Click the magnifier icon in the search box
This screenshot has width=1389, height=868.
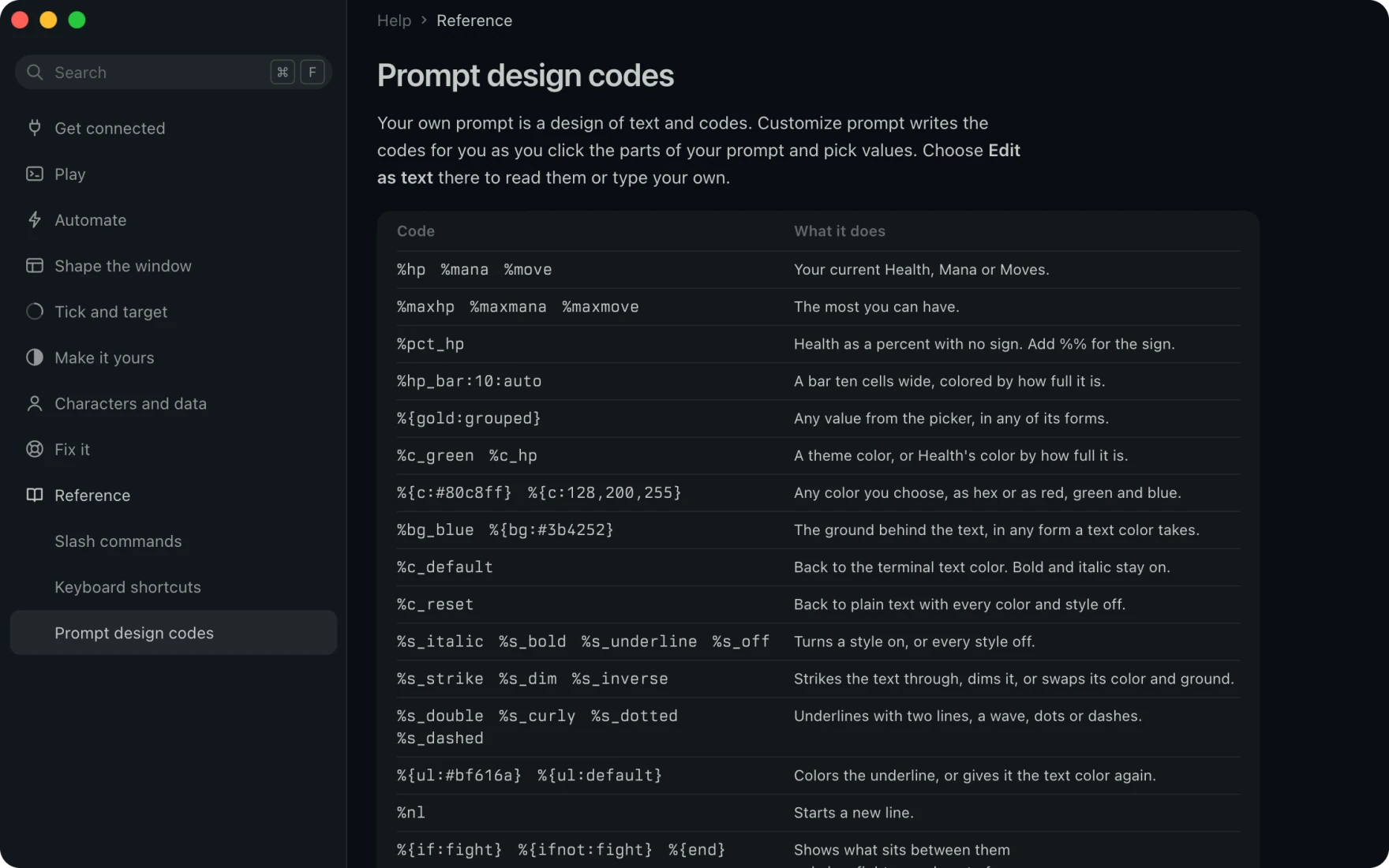coord(35,72)
